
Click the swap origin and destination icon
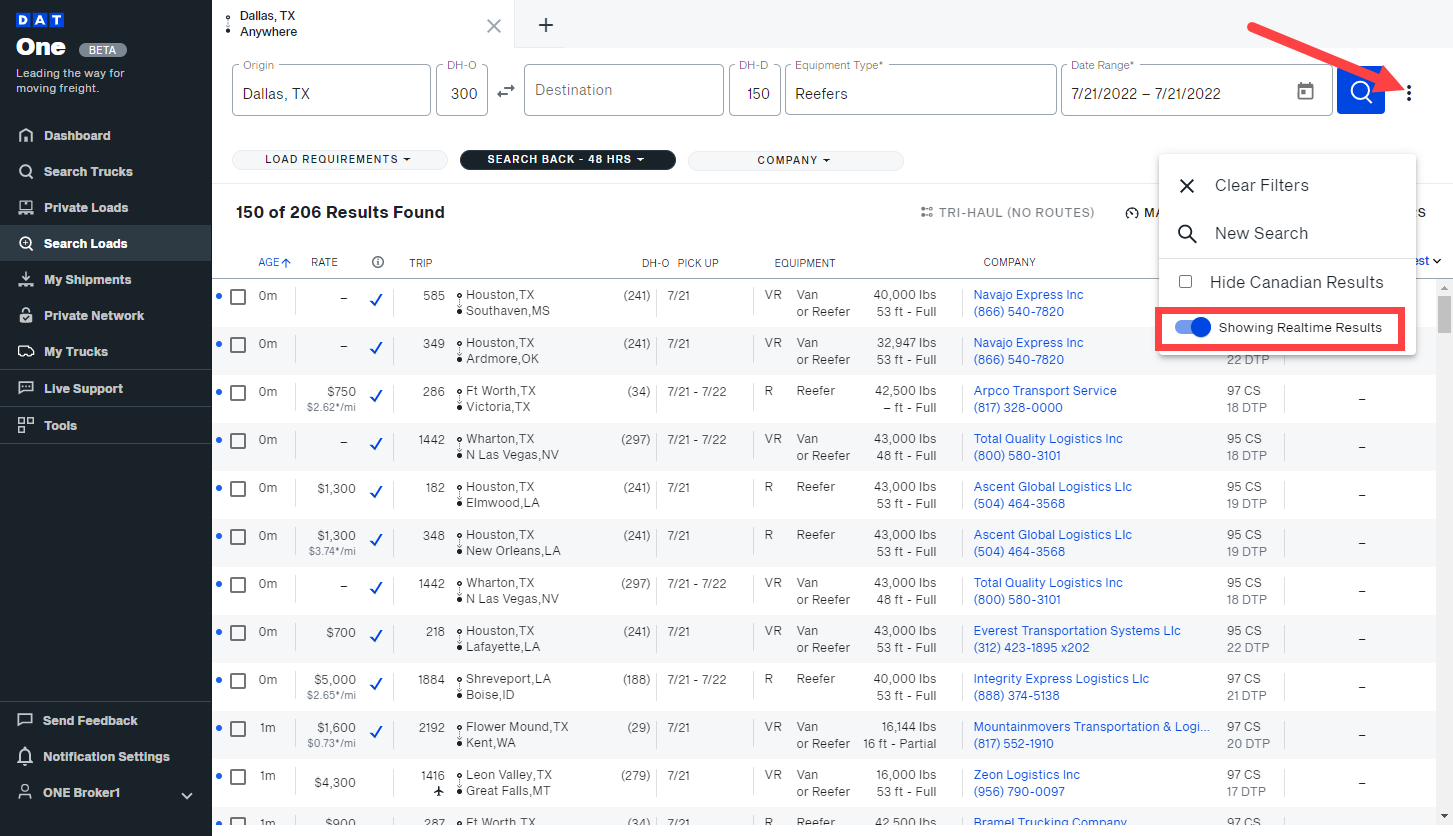click(x=505, y=90)
